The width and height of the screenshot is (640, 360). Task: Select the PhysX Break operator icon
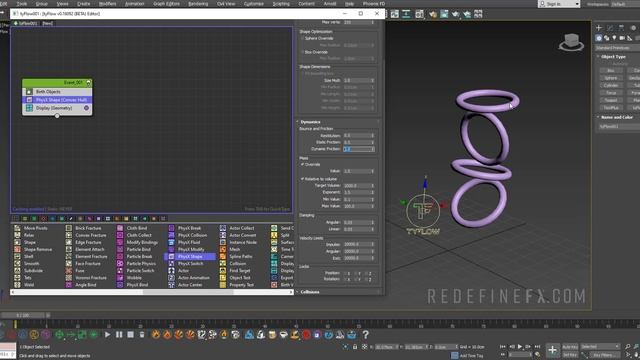click(171, 228)
